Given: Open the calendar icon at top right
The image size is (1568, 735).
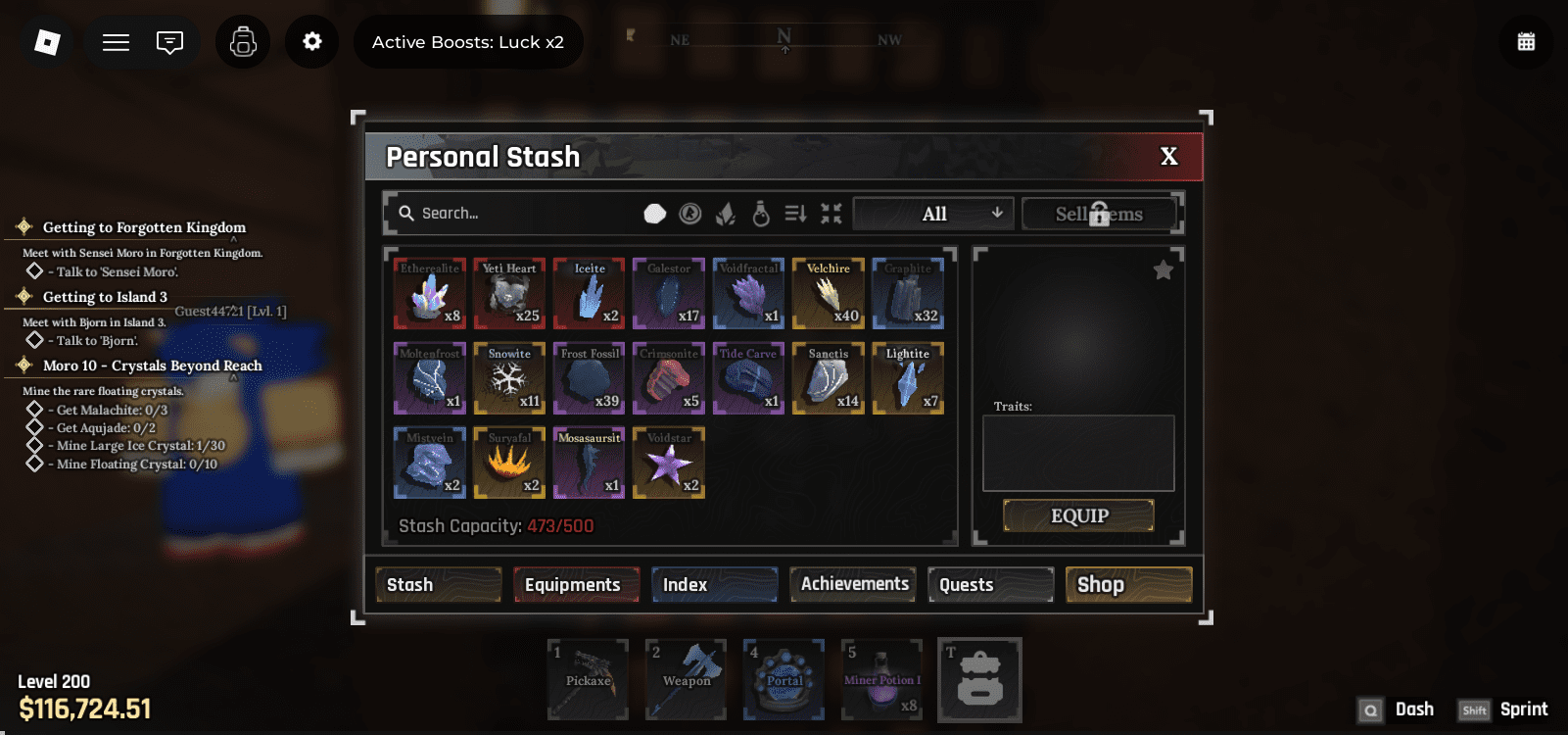Looking at the screenshot, I should coord(1526,42).
